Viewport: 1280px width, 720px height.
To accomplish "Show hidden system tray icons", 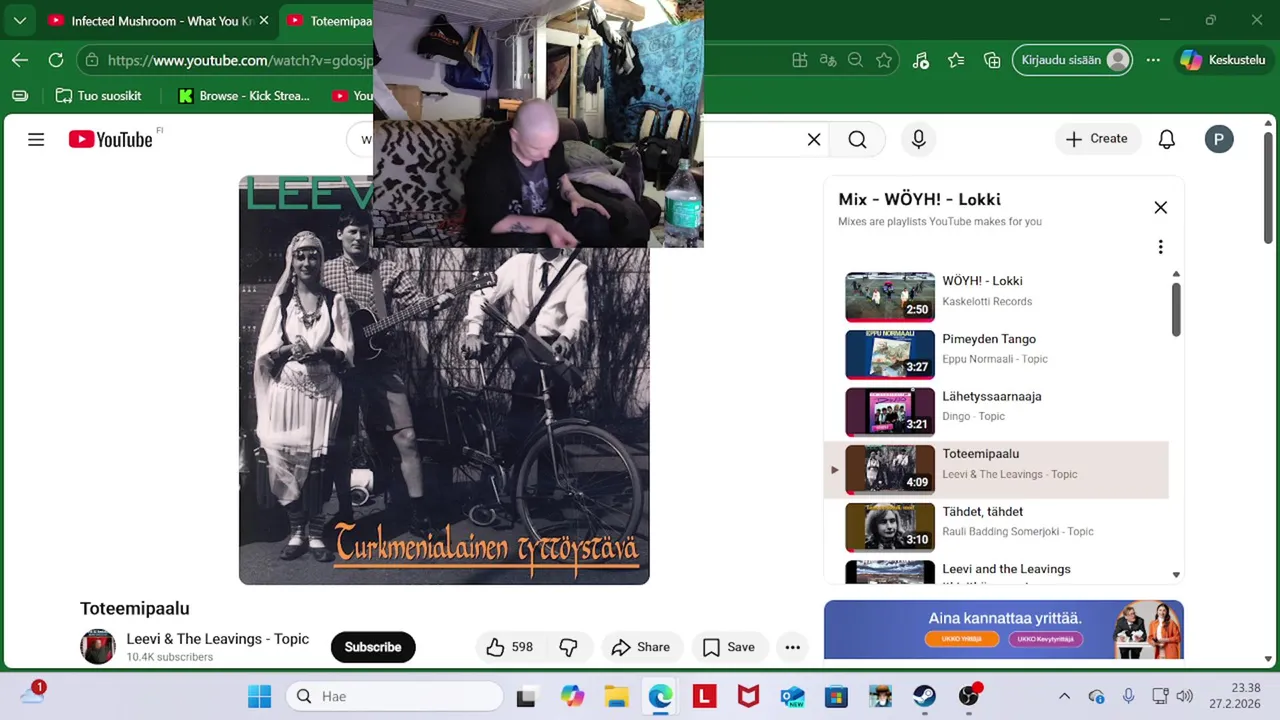I will coord(1064,696).
